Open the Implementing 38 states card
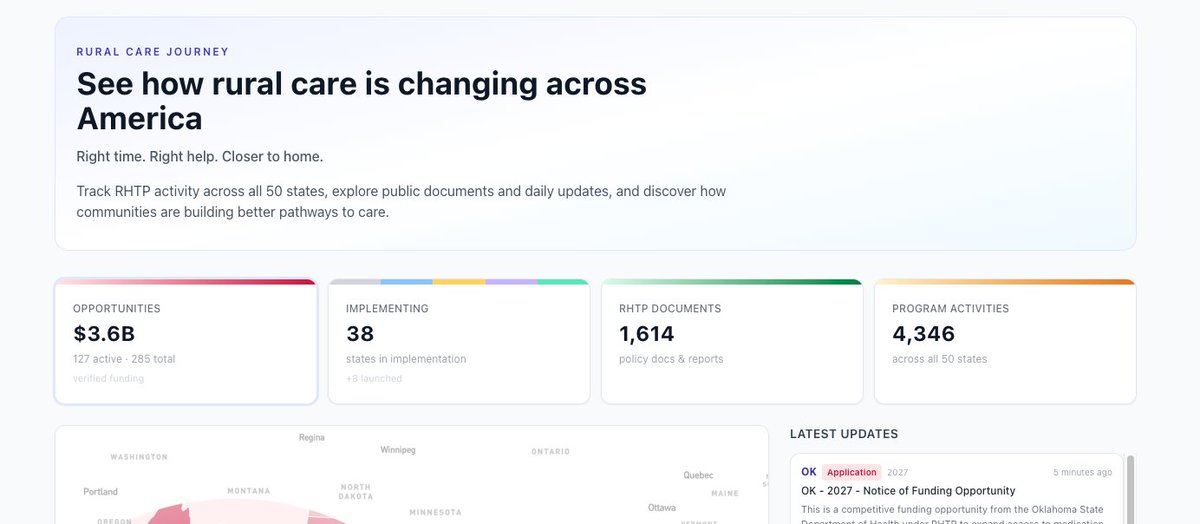The width and height of the screenshot is (1200, 524). coord(459,342)
